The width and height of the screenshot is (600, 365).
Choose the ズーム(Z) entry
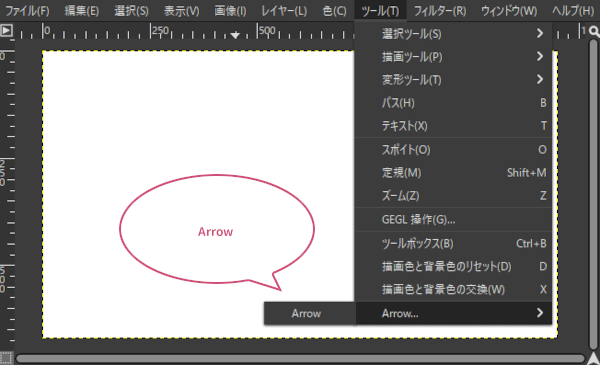pyautogui.click(x=453, y=196)
